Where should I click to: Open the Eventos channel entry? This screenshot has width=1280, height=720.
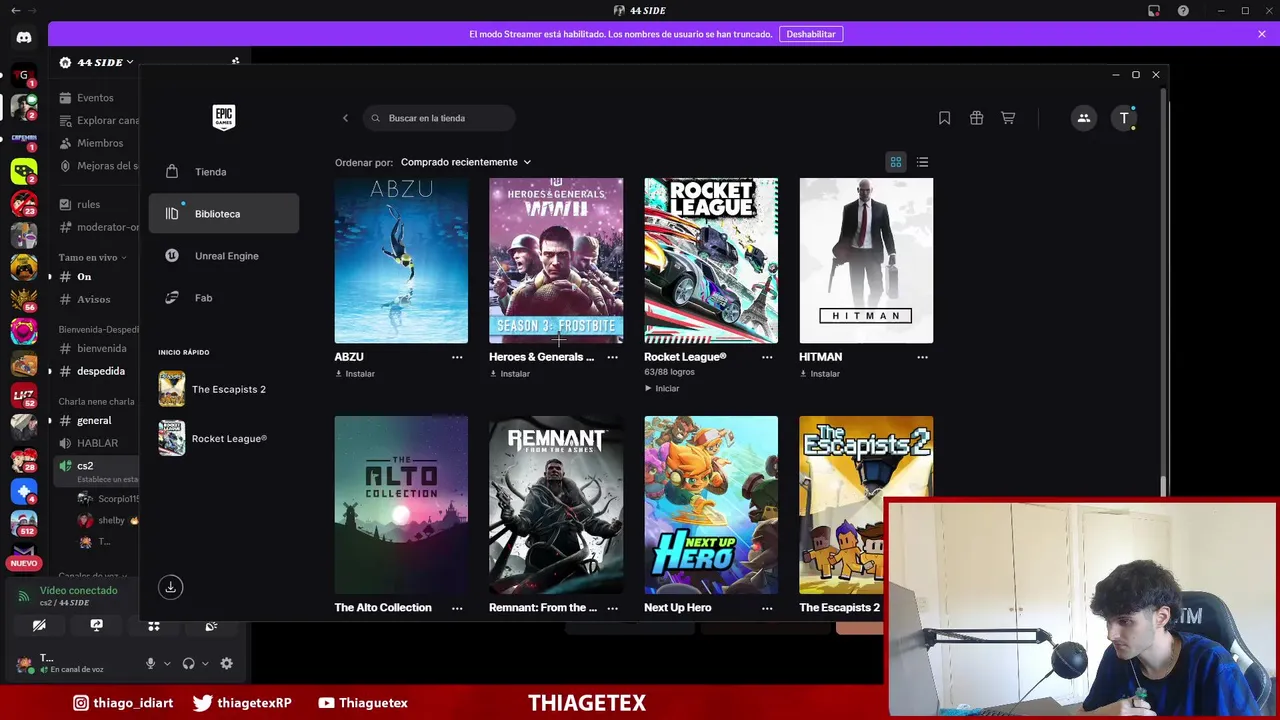pyautogui.click(x=94, y=98)
